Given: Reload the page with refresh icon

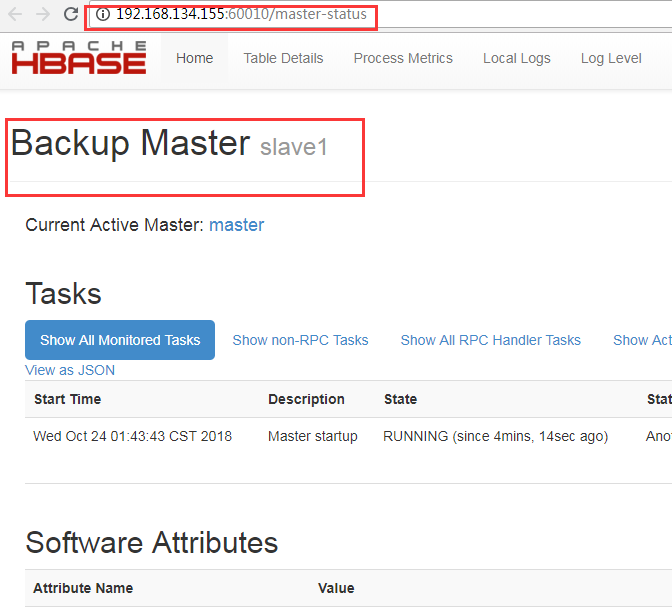Looking at the screenshot, I should click(x=71, y=14).
